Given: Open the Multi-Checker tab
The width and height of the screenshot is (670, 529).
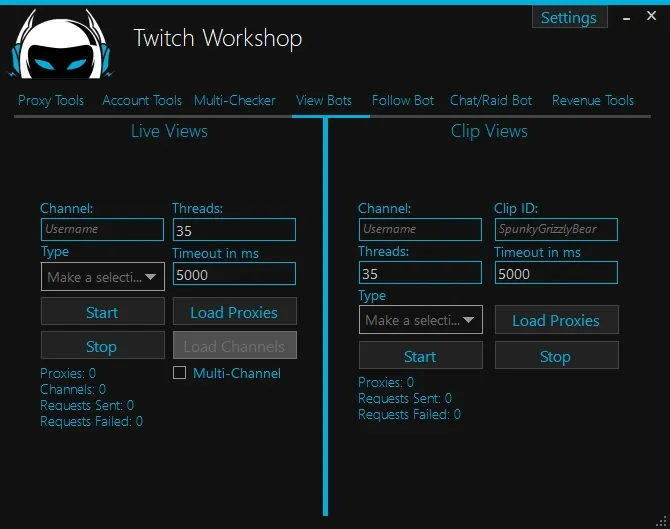Looking at the screenshot, I should click(x=235, y=100).
